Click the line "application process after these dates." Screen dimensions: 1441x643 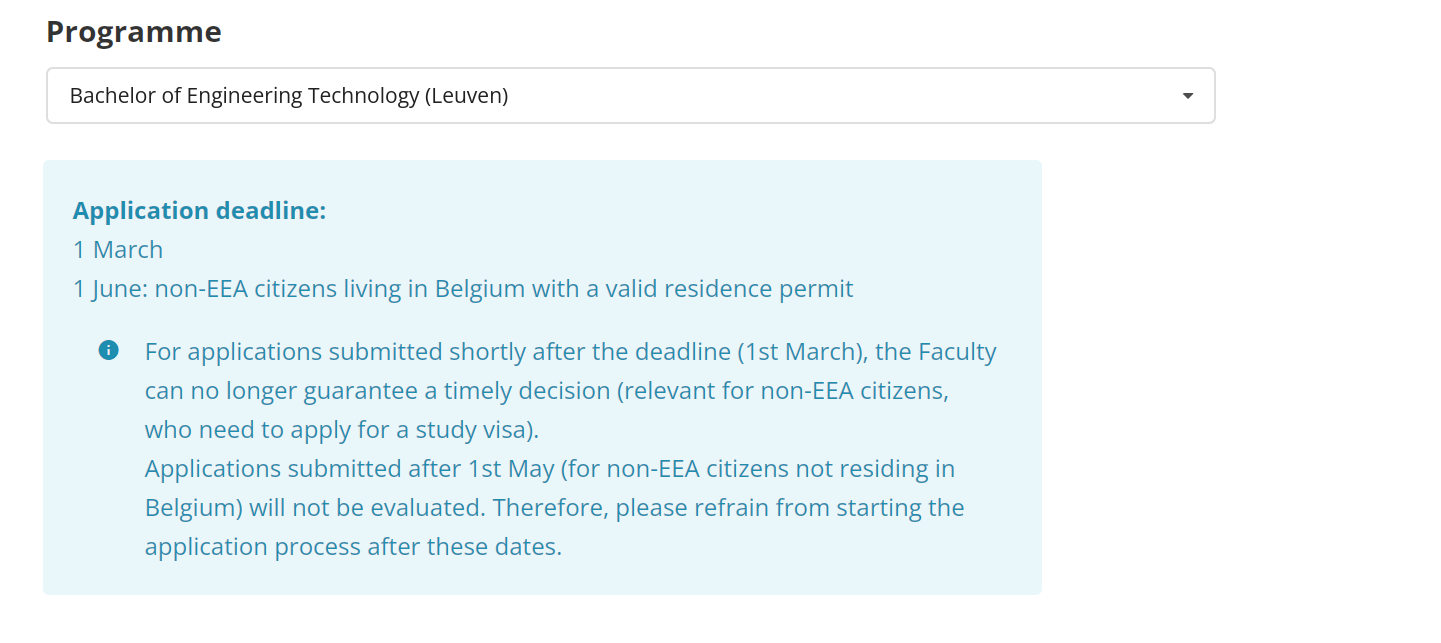[x=353, y=547]
